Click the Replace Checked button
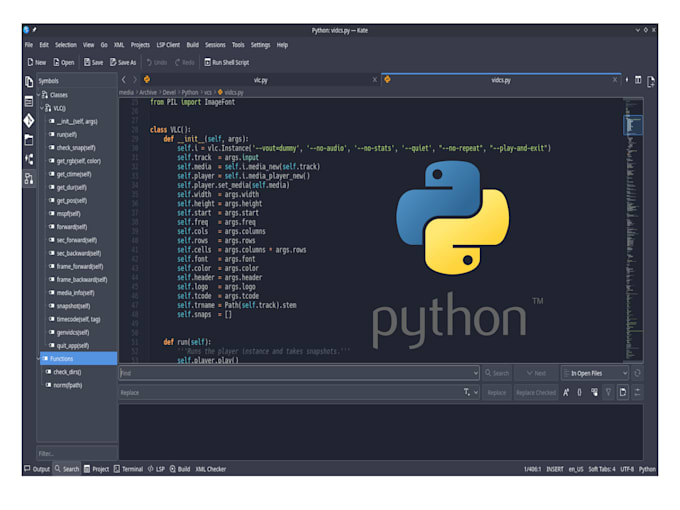 pos(535,393)
